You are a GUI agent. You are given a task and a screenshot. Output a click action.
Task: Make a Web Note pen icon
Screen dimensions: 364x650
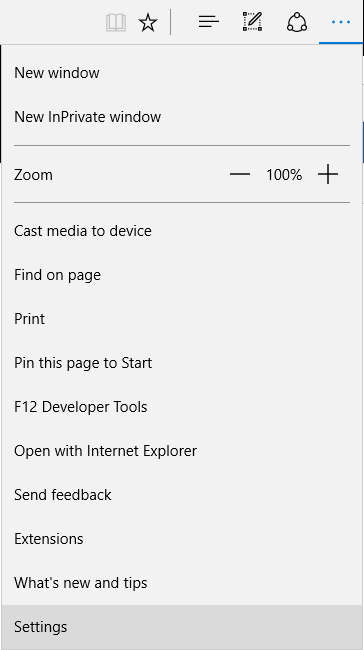pos(252,22)
